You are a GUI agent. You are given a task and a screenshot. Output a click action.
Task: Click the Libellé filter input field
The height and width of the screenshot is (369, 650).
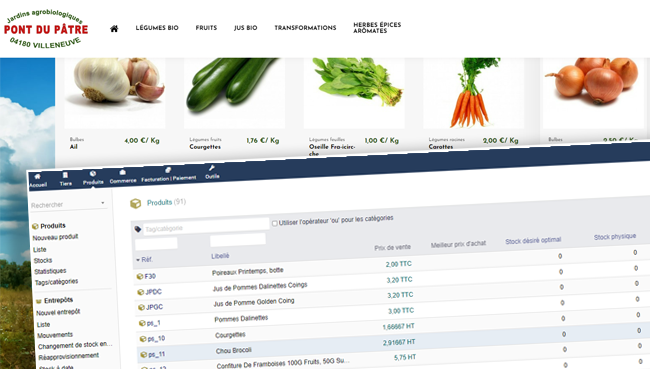coord(238,239)
